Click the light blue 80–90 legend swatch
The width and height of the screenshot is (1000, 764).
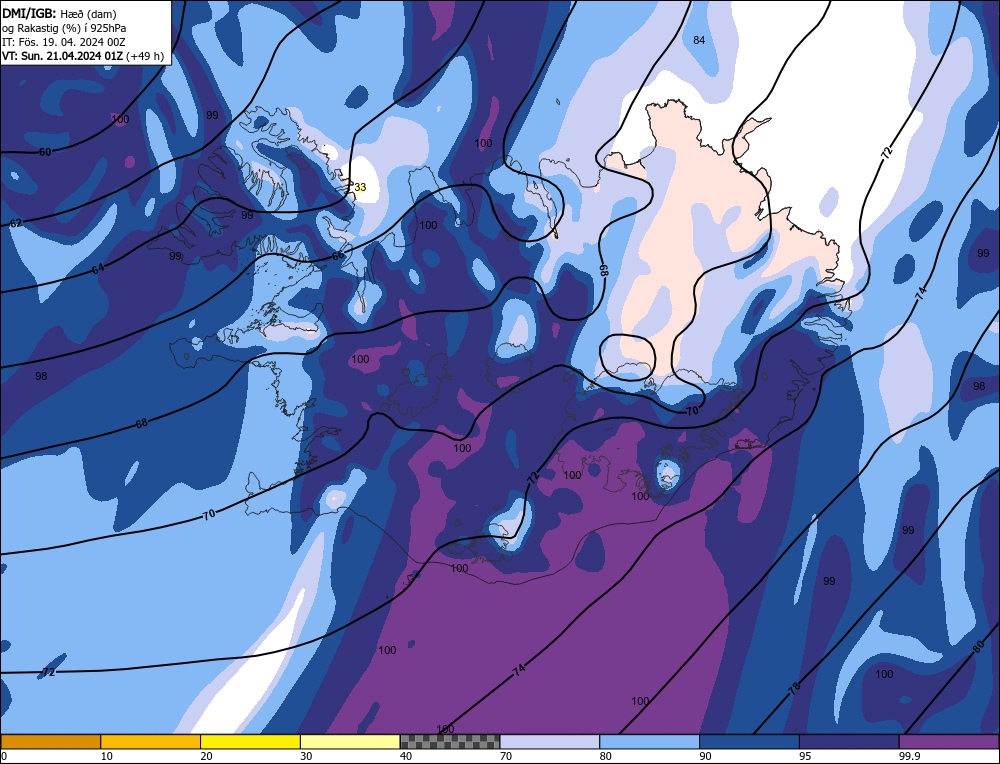[649, 741]
